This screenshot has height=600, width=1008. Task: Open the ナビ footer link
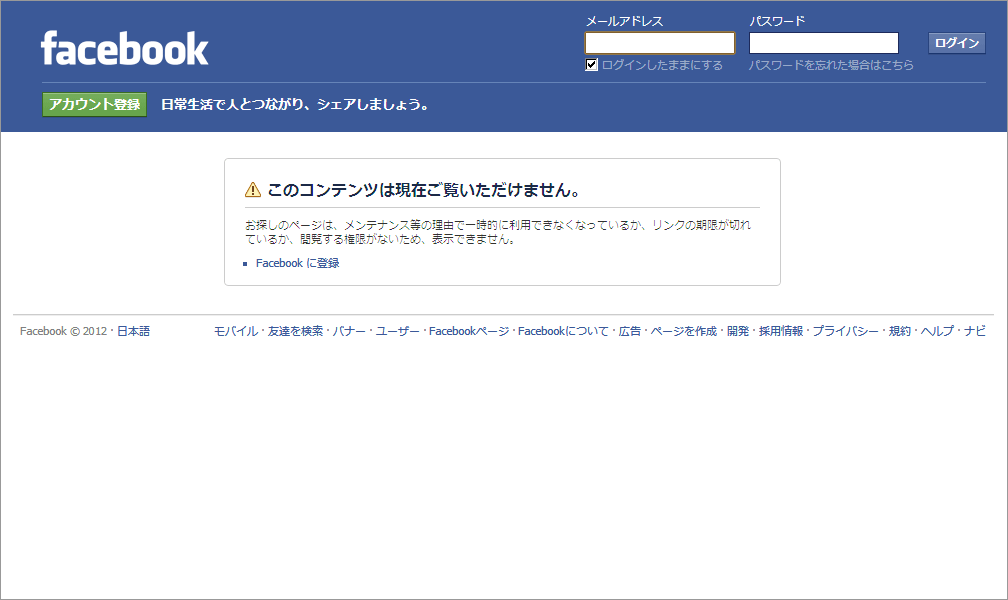coord(975,331)
